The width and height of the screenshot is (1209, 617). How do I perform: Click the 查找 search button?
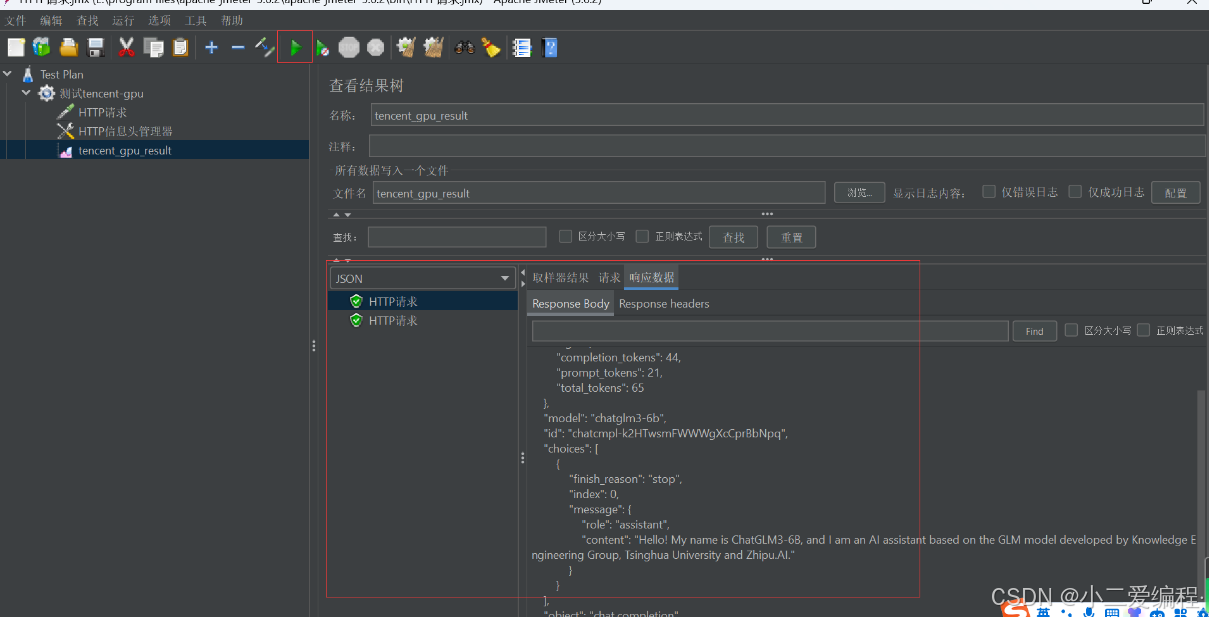coord(734,237)
